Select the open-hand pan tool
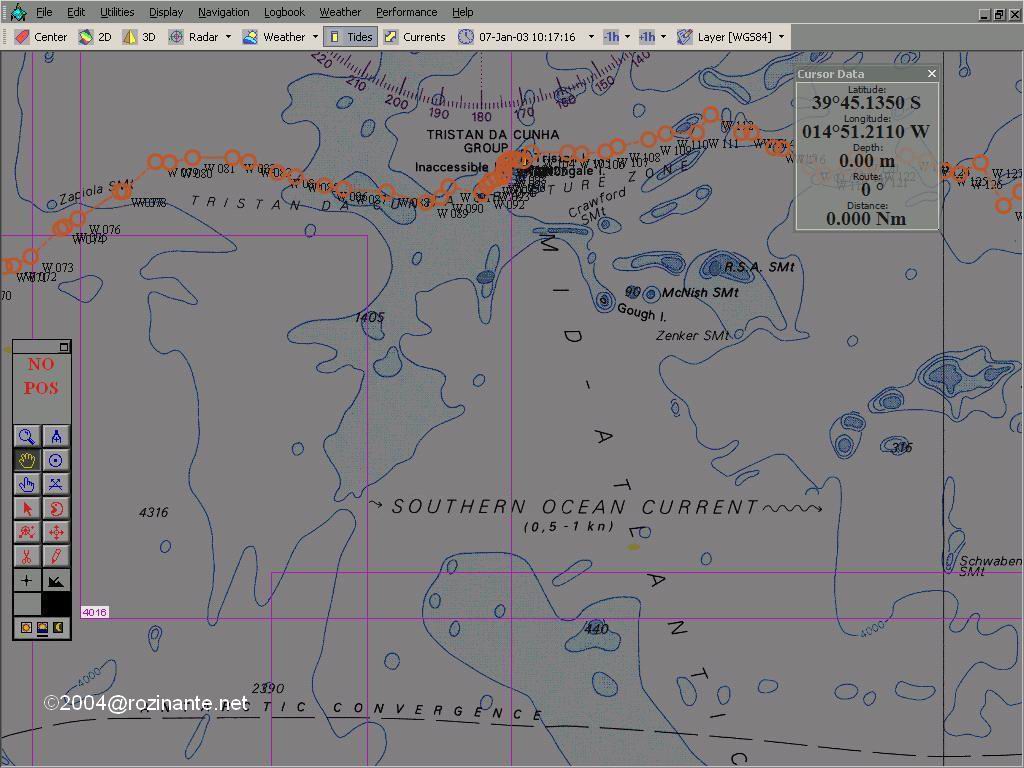The width and height of the screenshot is (1024, 768). (x=27, y=460)
